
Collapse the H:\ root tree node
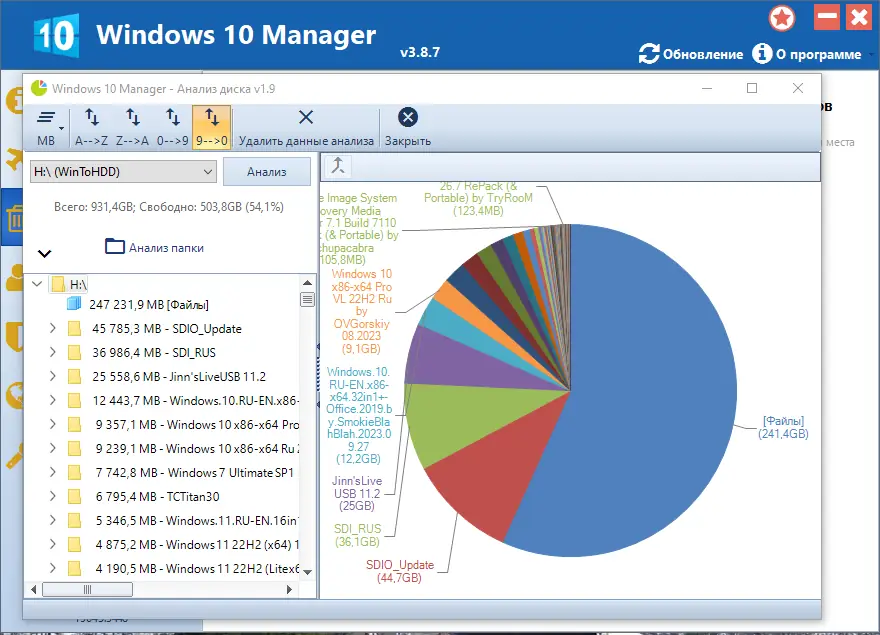tap(37, 284)
